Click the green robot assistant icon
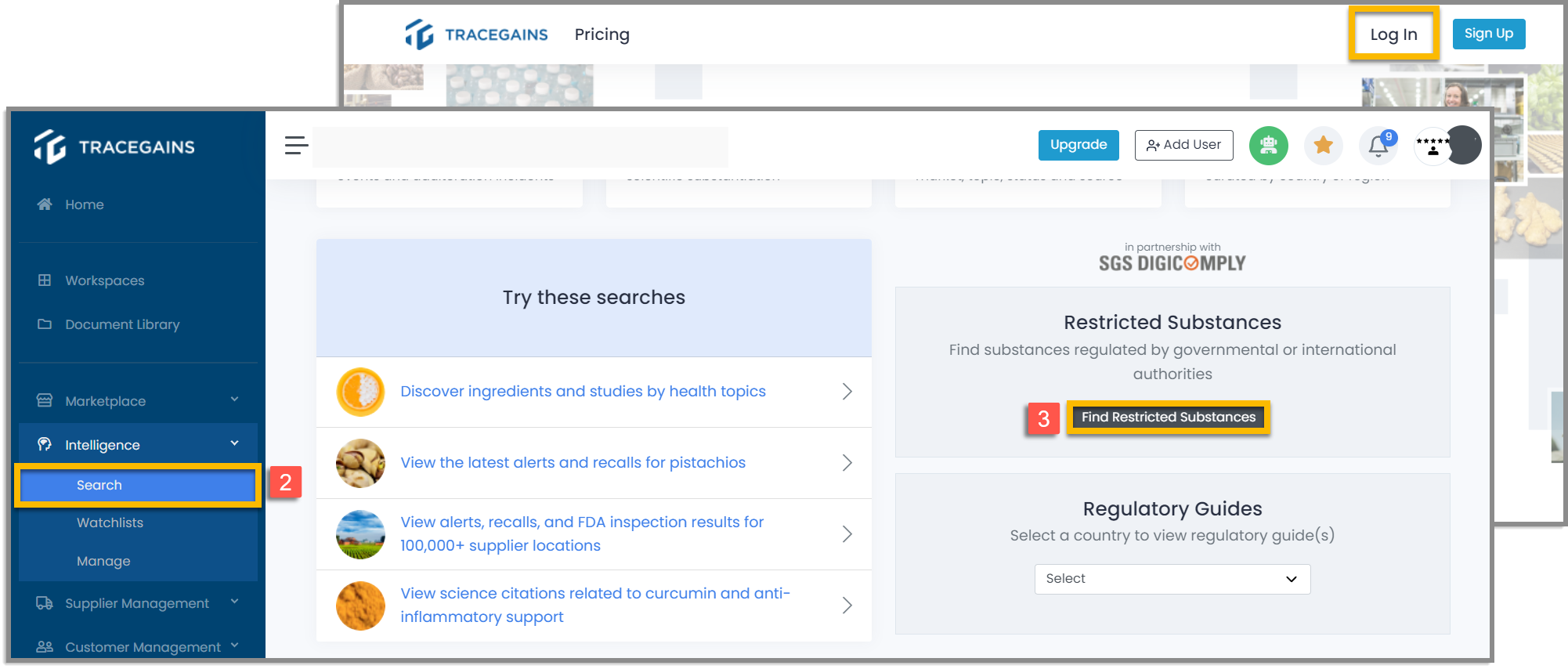Screen dimensions: 1568x669 coord(1268,146)
